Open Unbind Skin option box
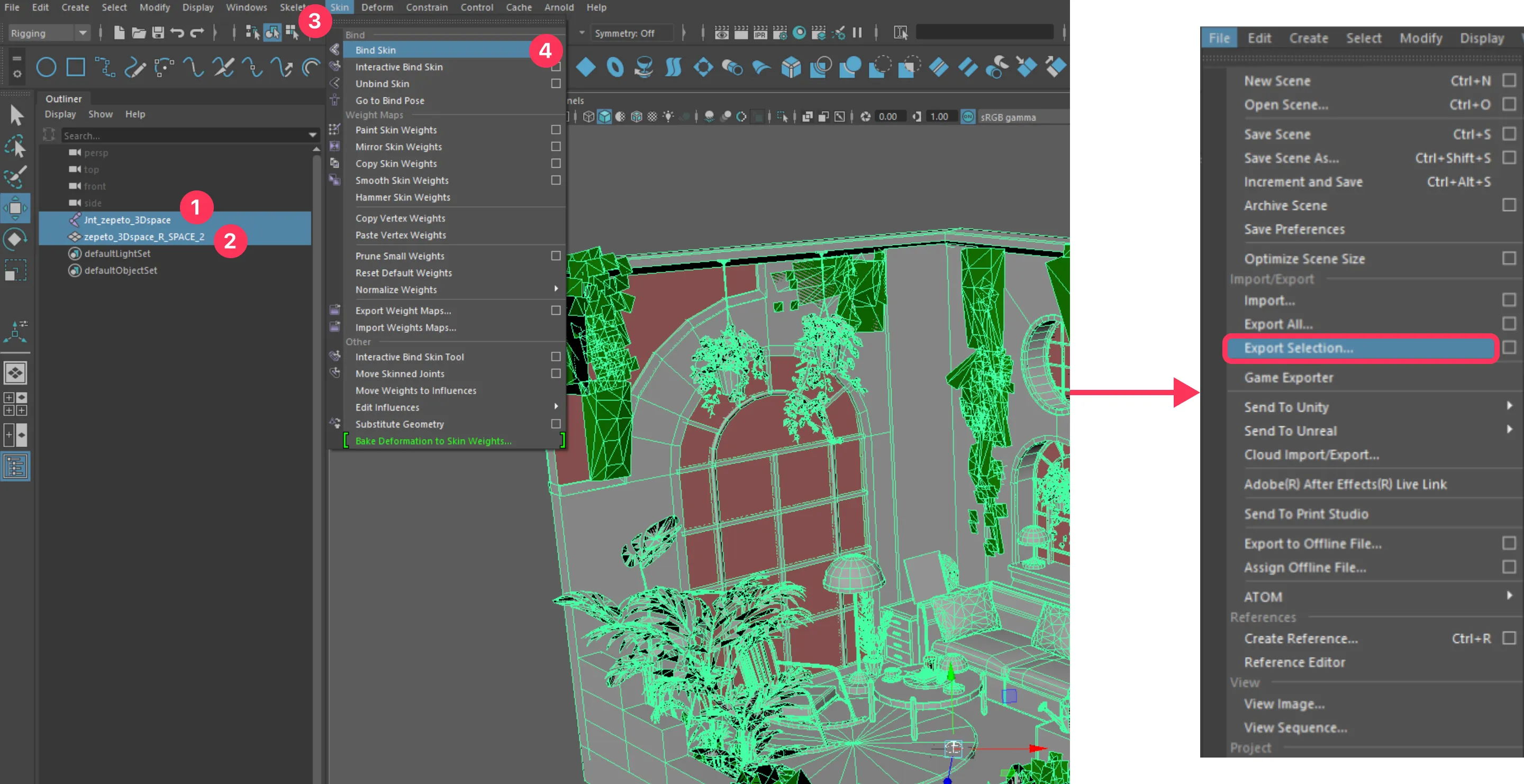The image size is (1524, 784). 556,84
